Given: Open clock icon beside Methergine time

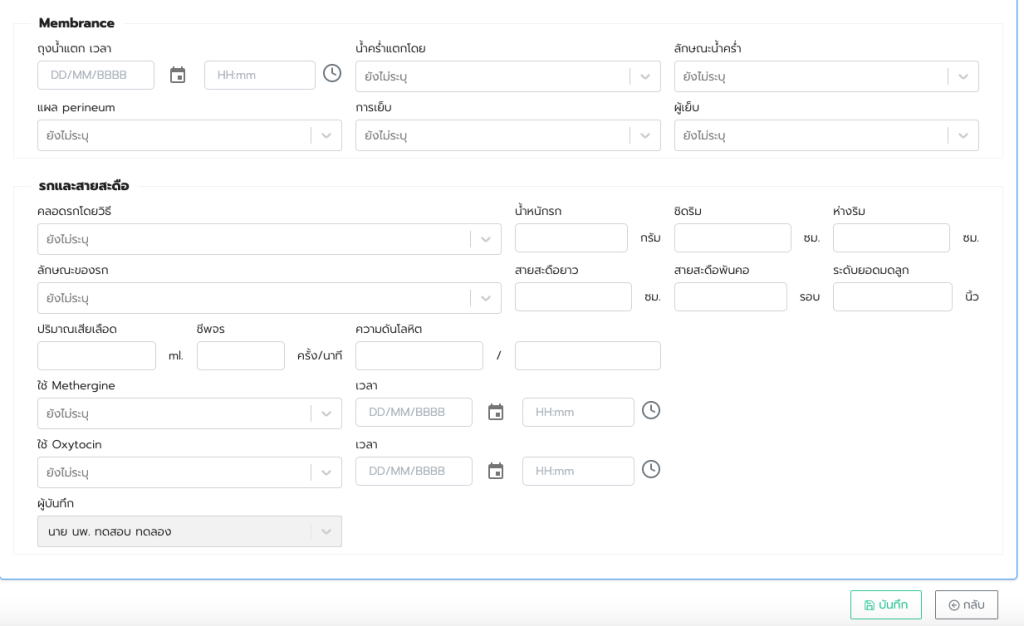Looking at the screenshot, I should click(x=651, y=411).
